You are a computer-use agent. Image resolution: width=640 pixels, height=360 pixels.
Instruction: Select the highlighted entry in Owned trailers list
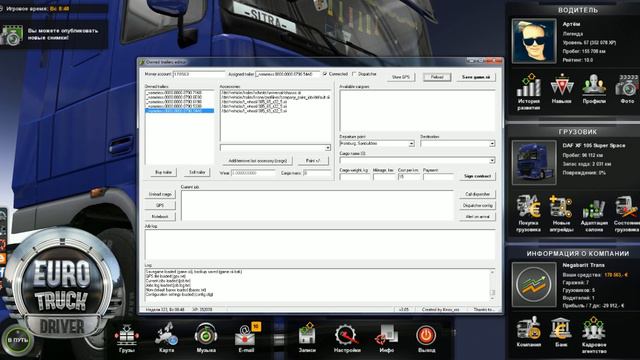pyautogui.click(x=180, y=111)
